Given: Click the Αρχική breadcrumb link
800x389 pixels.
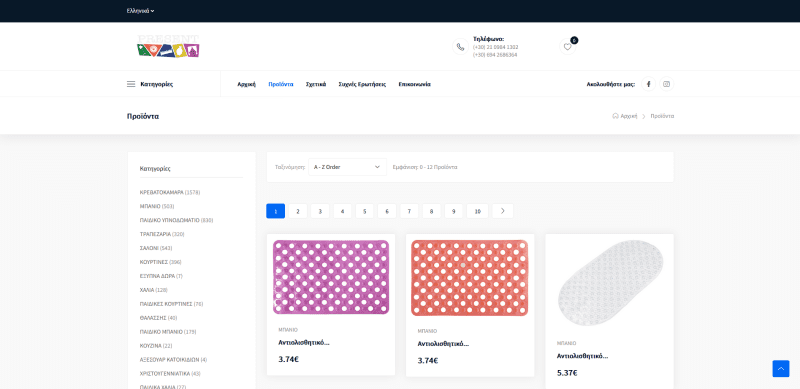Looking at the screenshot, I should tap(625, 116).
